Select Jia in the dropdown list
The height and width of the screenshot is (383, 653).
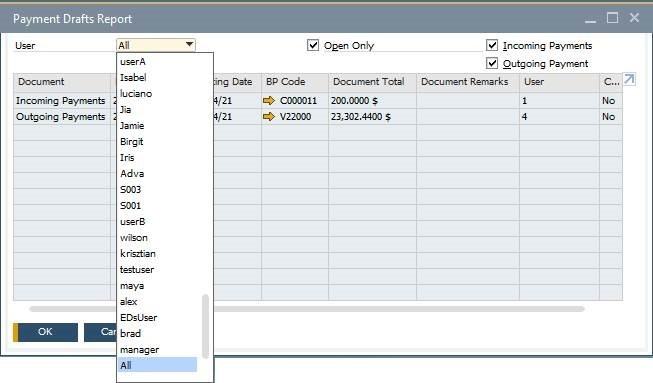click(x=157, y=109)
